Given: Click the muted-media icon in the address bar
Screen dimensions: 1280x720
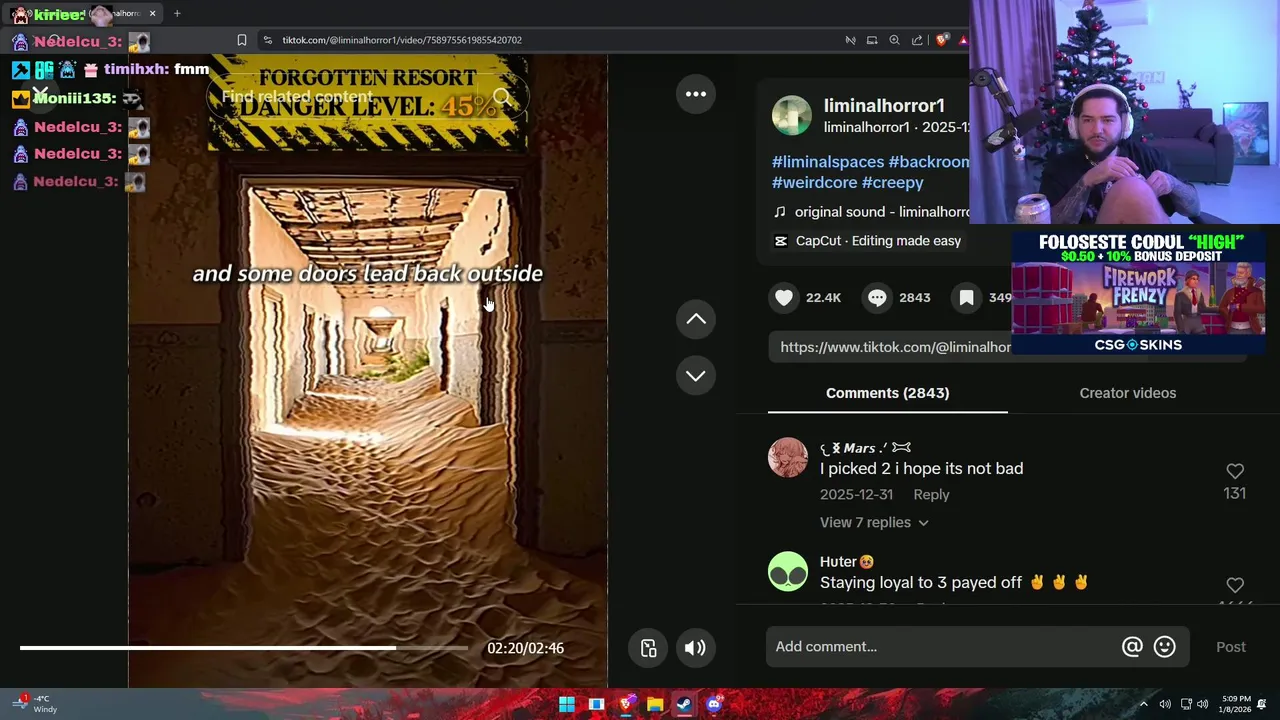Looking at the screenshot, I should (x=850, y=40).
